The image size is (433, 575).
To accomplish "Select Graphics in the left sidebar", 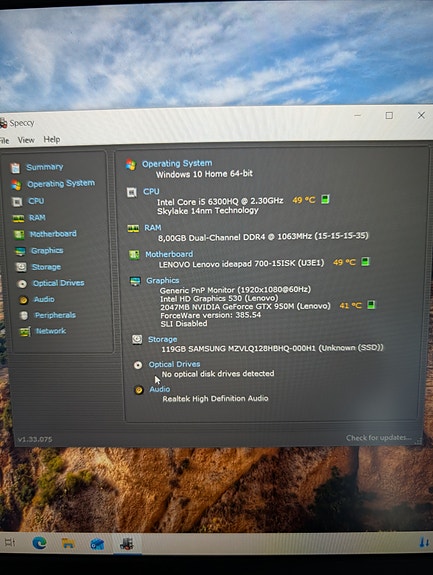I will [x=47, y=250].
